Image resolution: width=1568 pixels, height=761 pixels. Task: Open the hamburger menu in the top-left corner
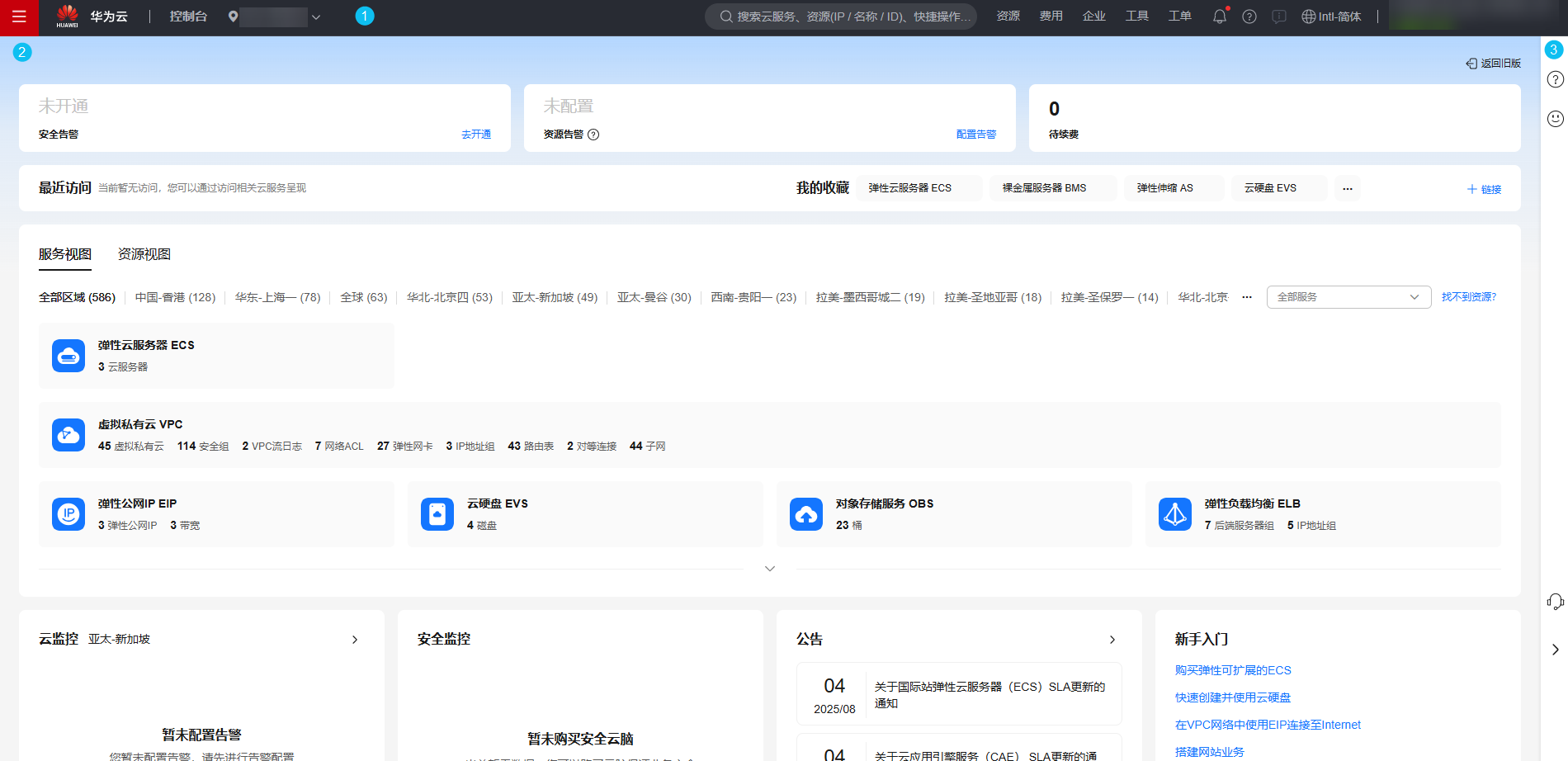coord(19,17)
